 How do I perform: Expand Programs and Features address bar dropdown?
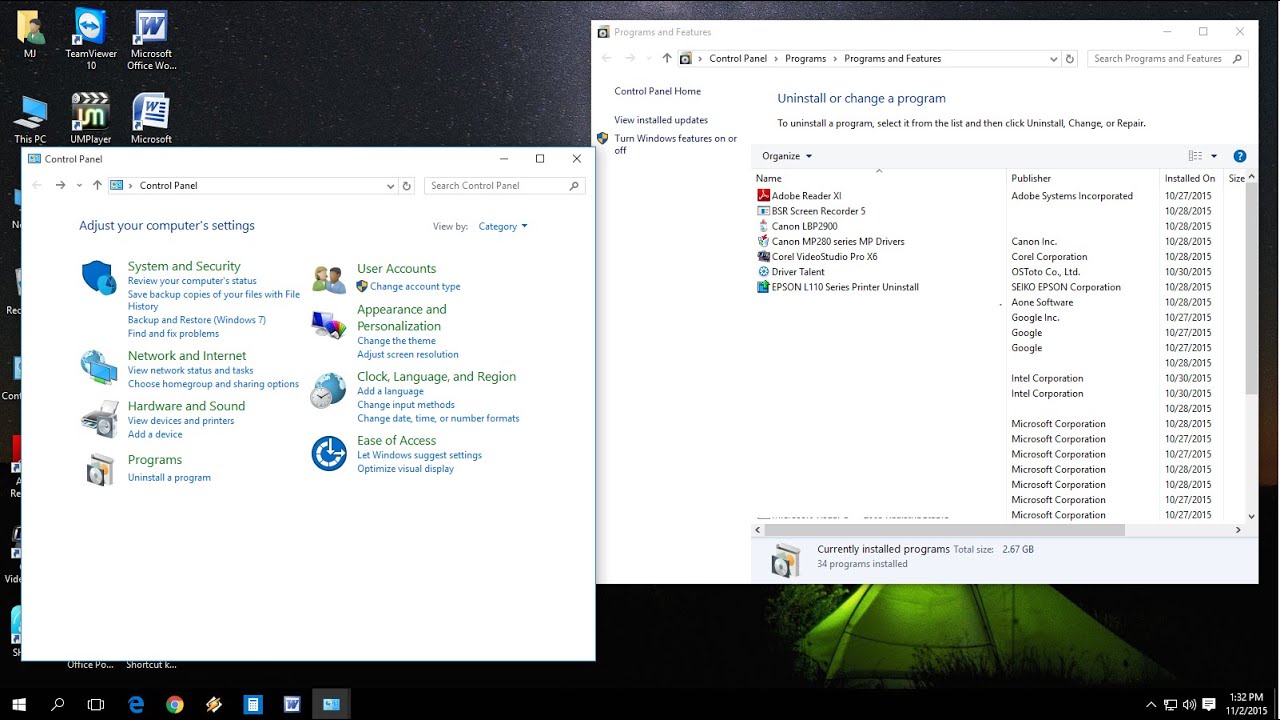[1053, 59]
